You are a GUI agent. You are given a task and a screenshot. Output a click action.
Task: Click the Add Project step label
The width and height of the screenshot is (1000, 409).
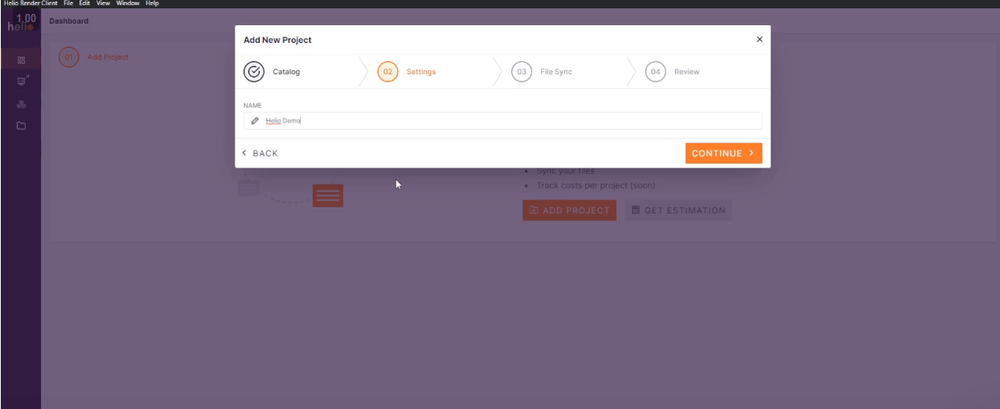pyautogui.click(x=108, y=57)
